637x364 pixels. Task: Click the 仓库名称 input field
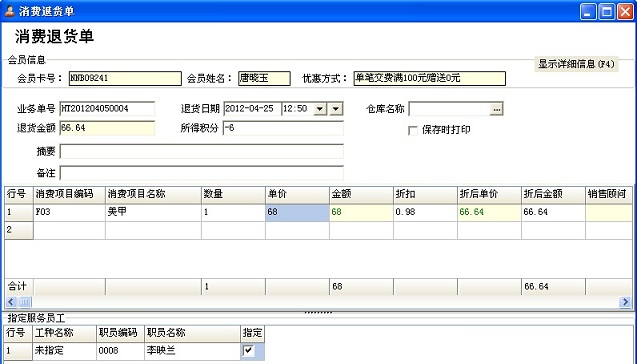pos(450,109)
